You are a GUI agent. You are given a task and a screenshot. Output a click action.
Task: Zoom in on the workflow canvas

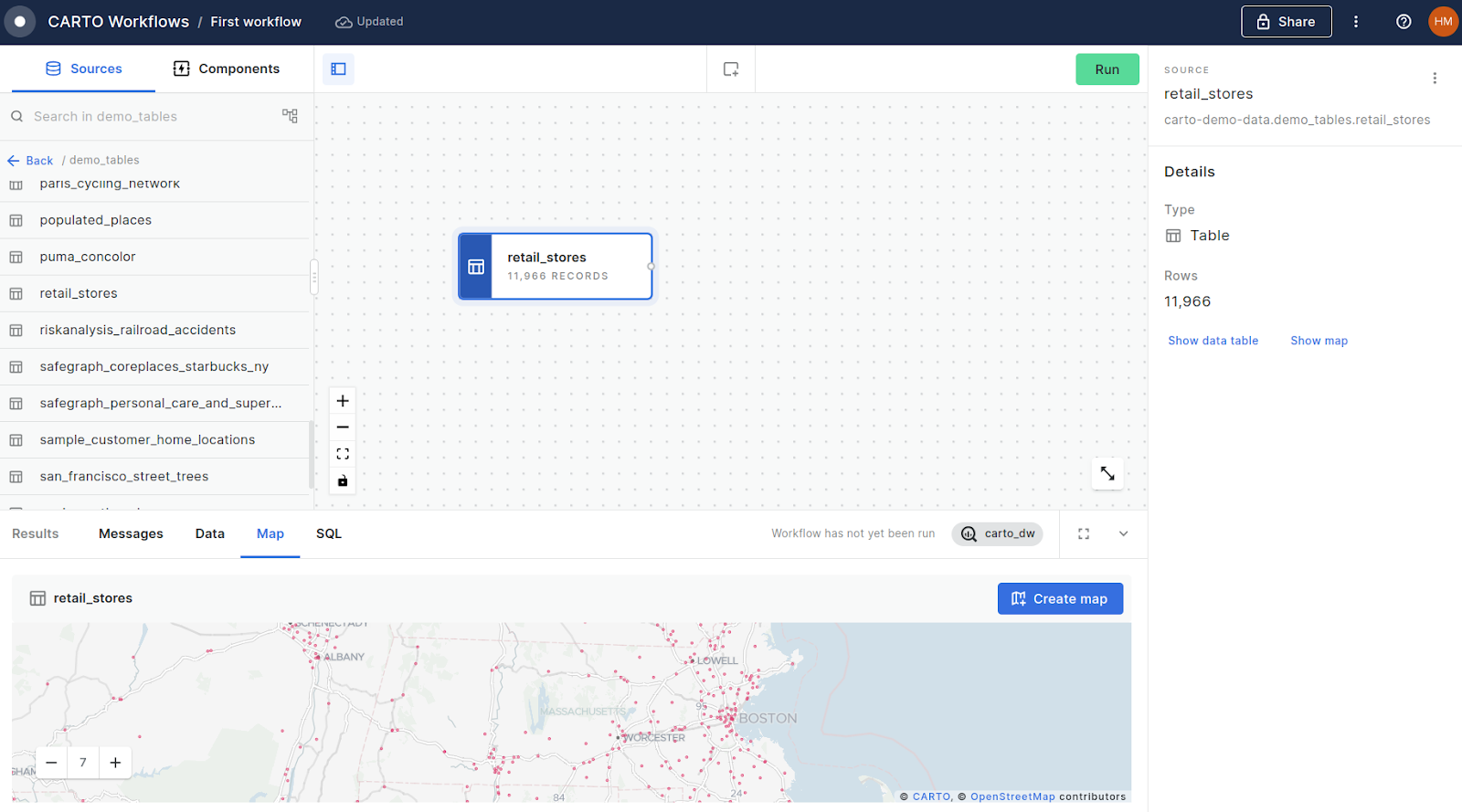pos(343,401)
